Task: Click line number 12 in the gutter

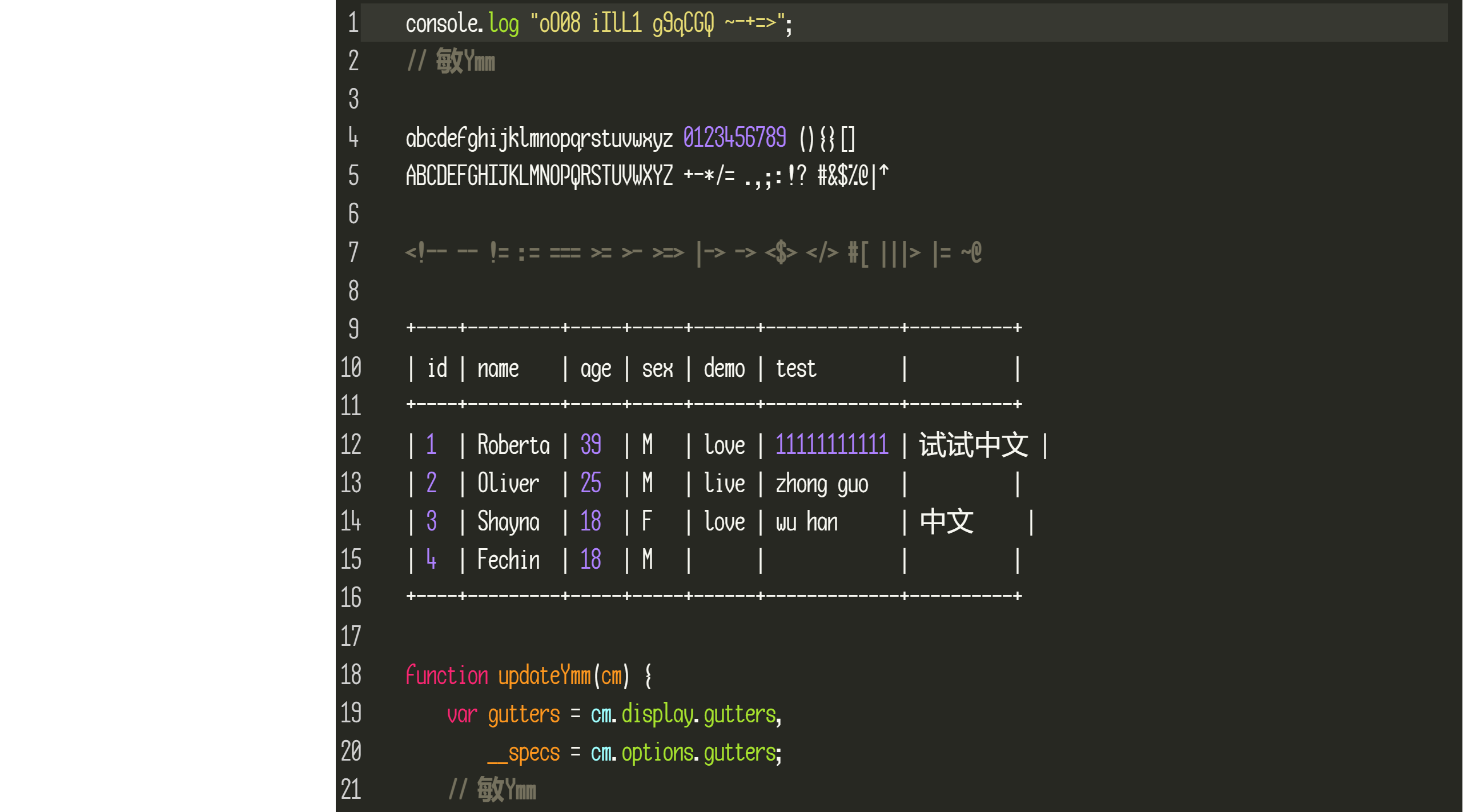Action: [x=351, y=444]
